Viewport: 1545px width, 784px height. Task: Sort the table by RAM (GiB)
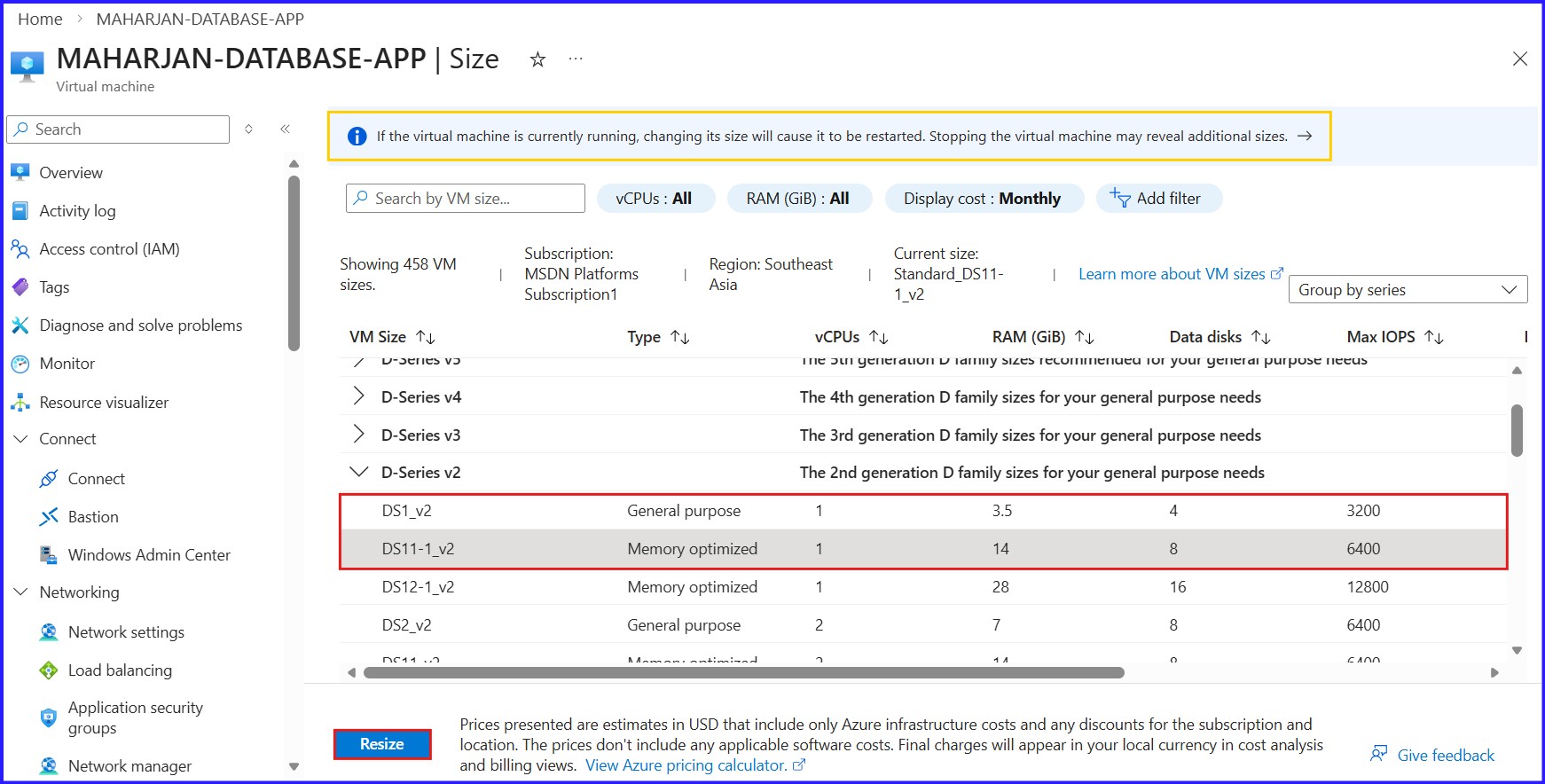(x=1085, y=337)
